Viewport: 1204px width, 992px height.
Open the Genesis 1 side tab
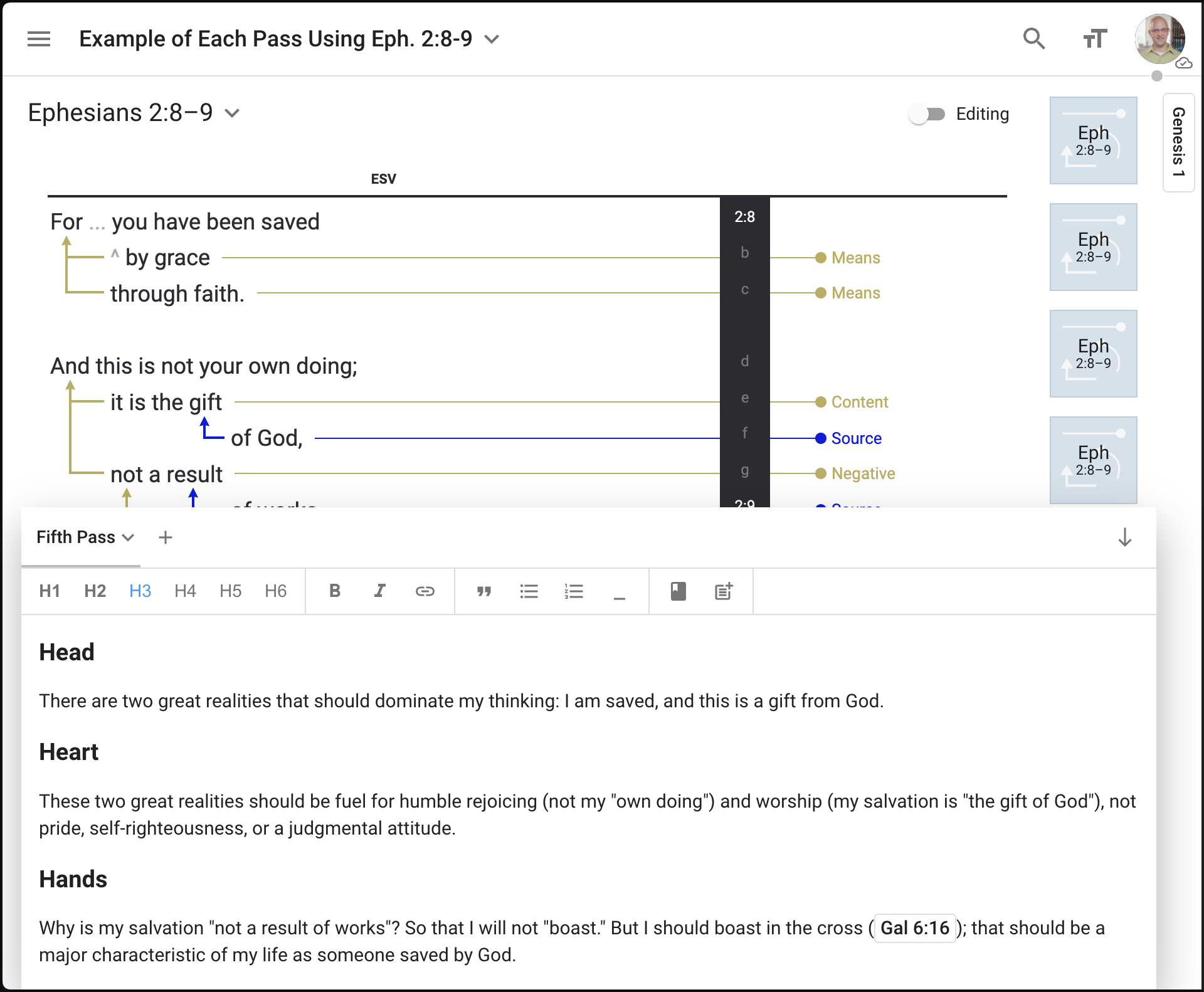1178,142
